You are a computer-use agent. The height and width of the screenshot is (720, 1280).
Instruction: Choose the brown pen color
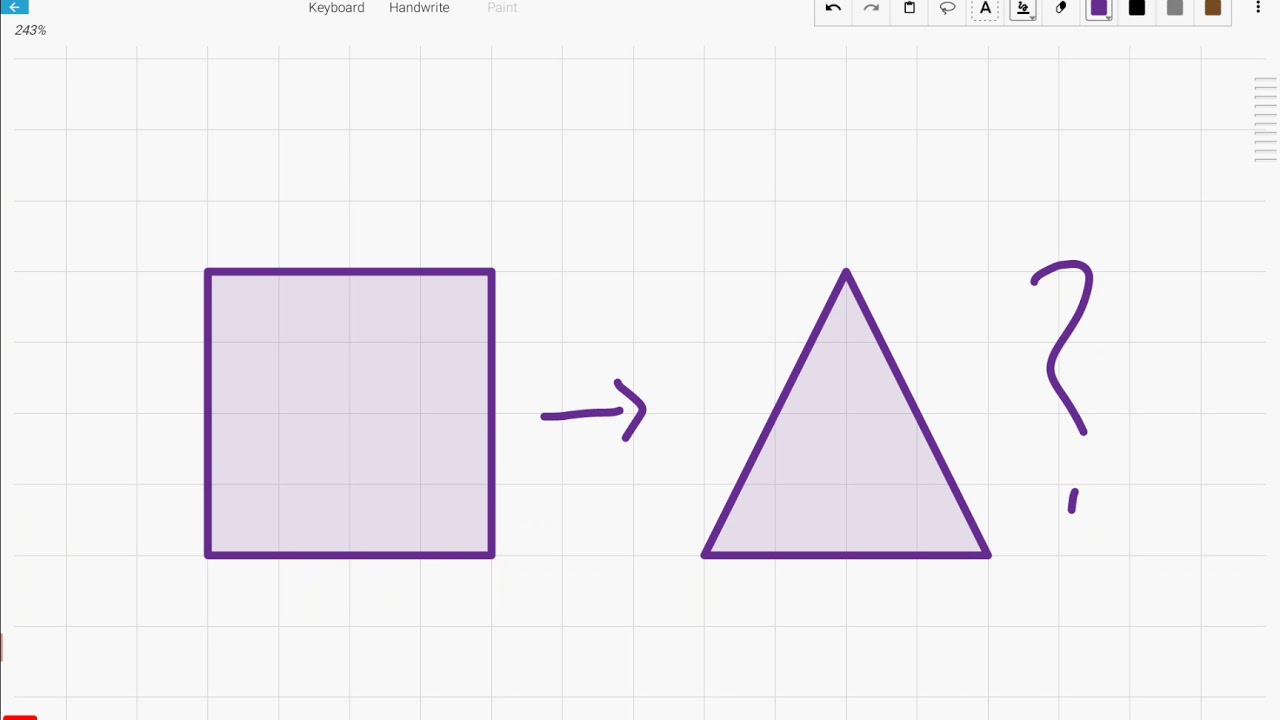pos(1213,8)
